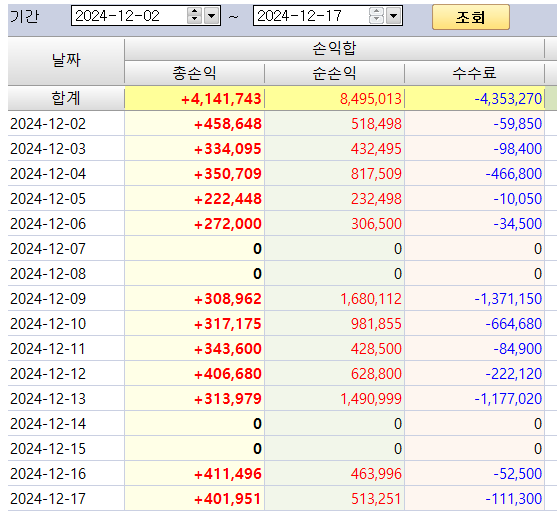Select the 2024-12-05 date row
557x518 pixels.
pos(48,199)
